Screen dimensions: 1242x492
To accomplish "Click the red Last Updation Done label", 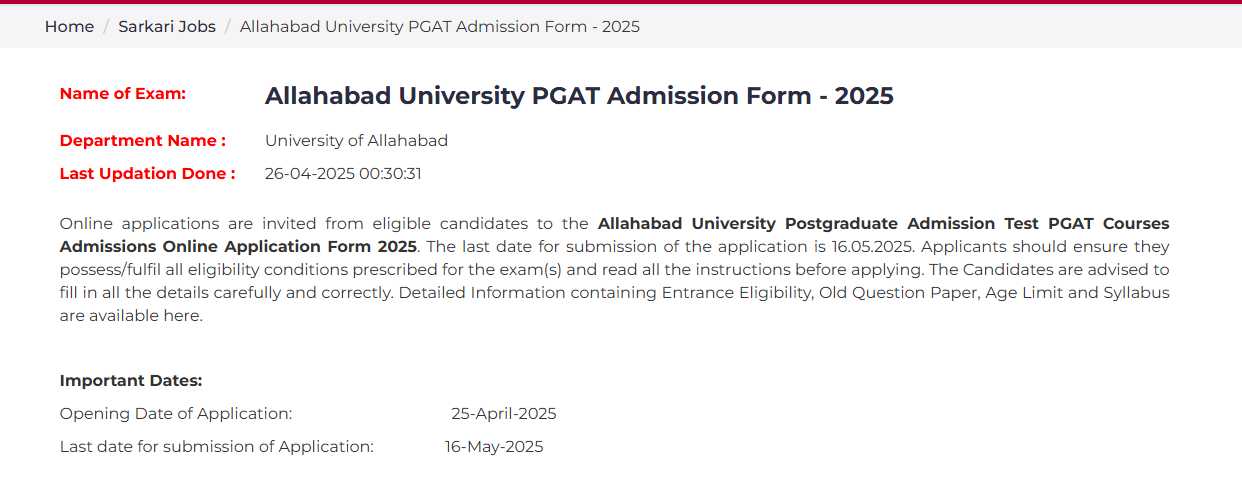I will click(x=148, y=173).
